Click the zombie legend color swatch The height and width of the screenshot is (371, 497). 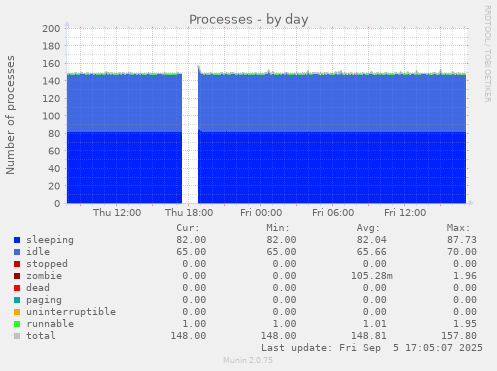[x=17, y=276]
